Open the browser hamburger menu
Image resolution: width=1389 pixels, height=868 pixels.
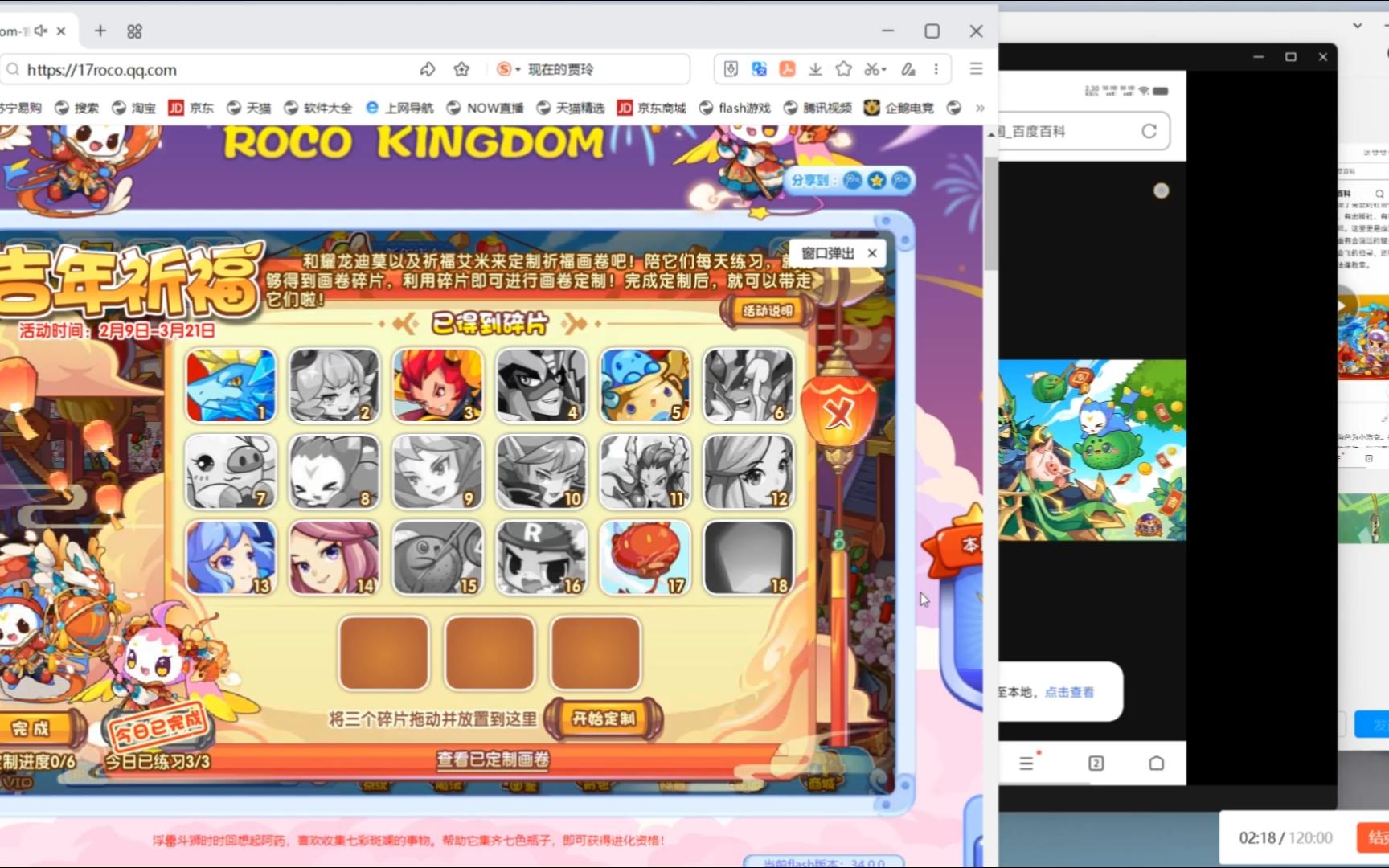tap(976, 69)
